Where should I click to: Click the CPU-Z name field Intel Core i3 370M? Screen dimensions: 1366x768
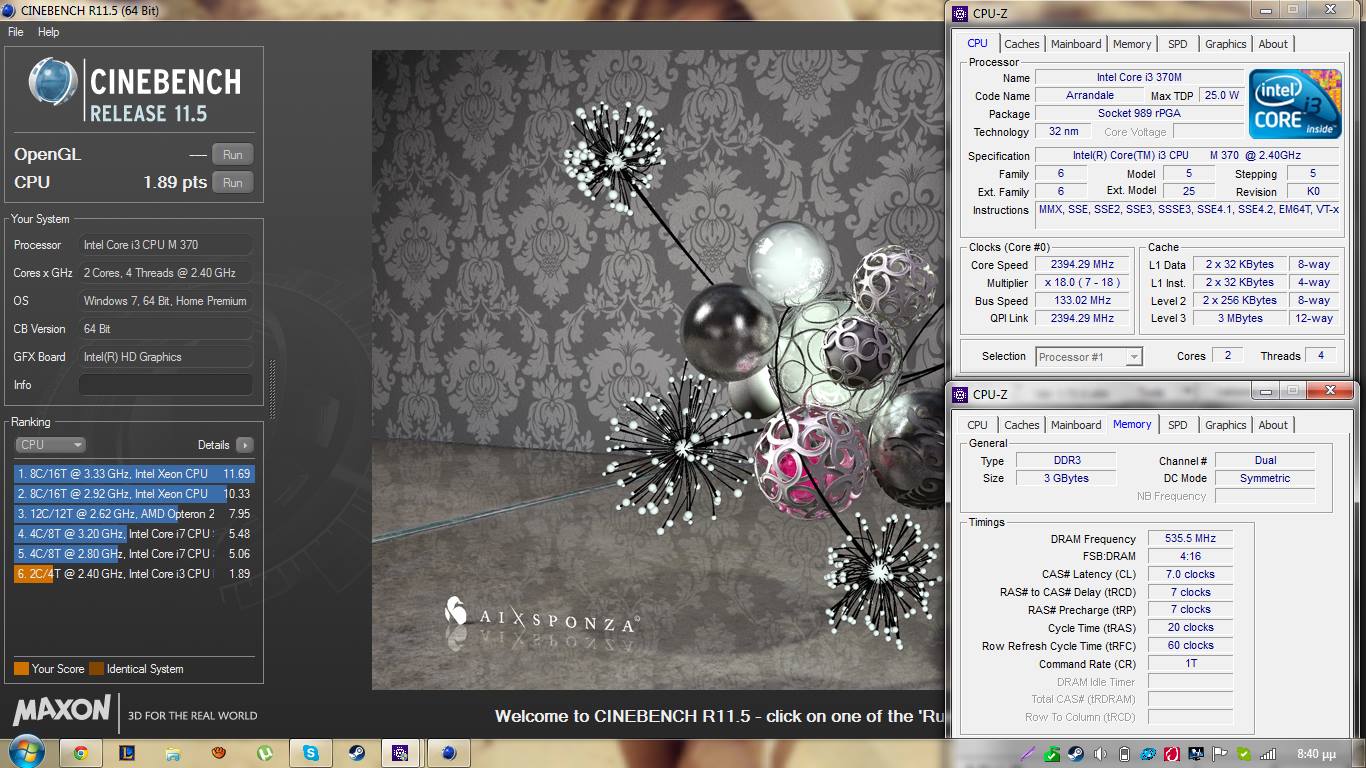tap(1139, 78)
